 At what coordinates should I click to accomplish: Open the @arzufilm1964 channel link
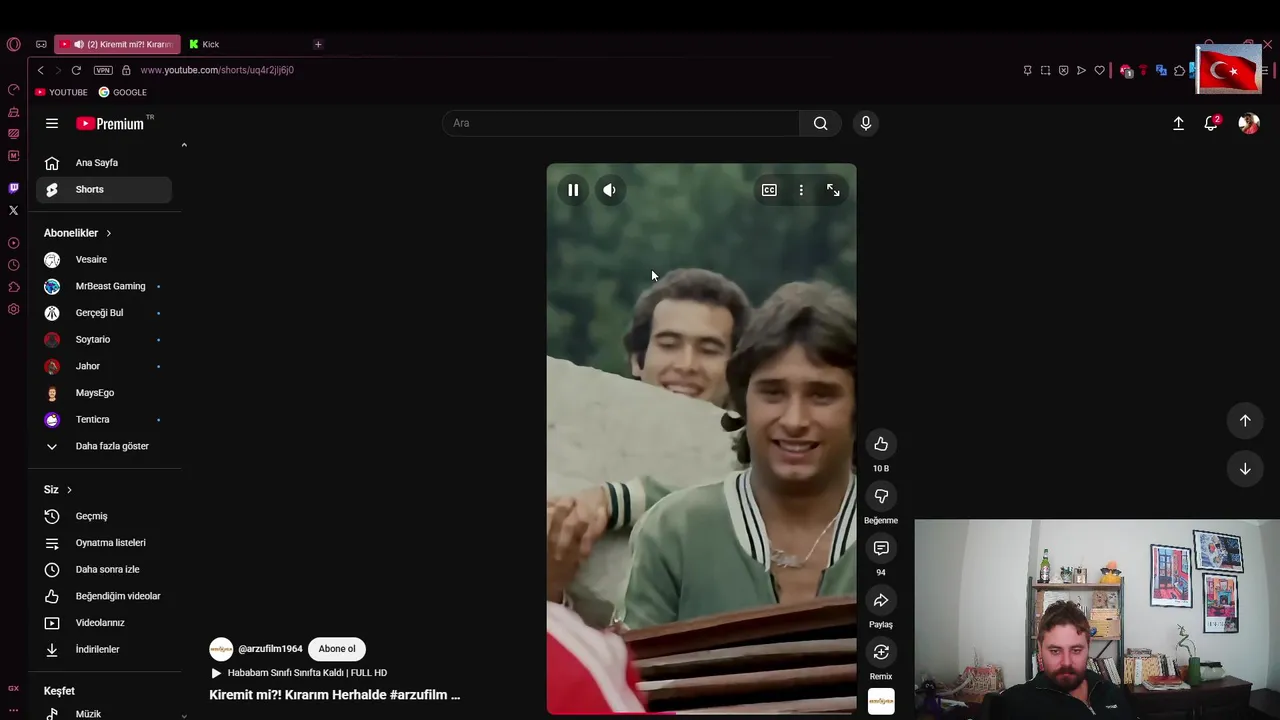pyautogui.click(x=270, y=649)
